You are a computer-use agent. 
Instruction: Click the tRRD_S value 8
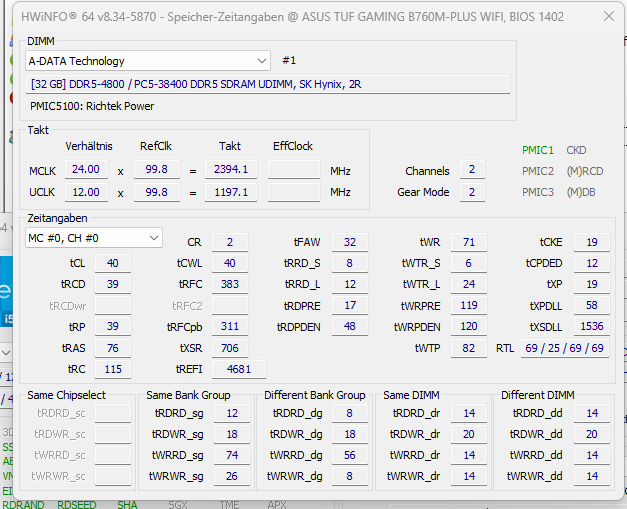pos(349,263)
